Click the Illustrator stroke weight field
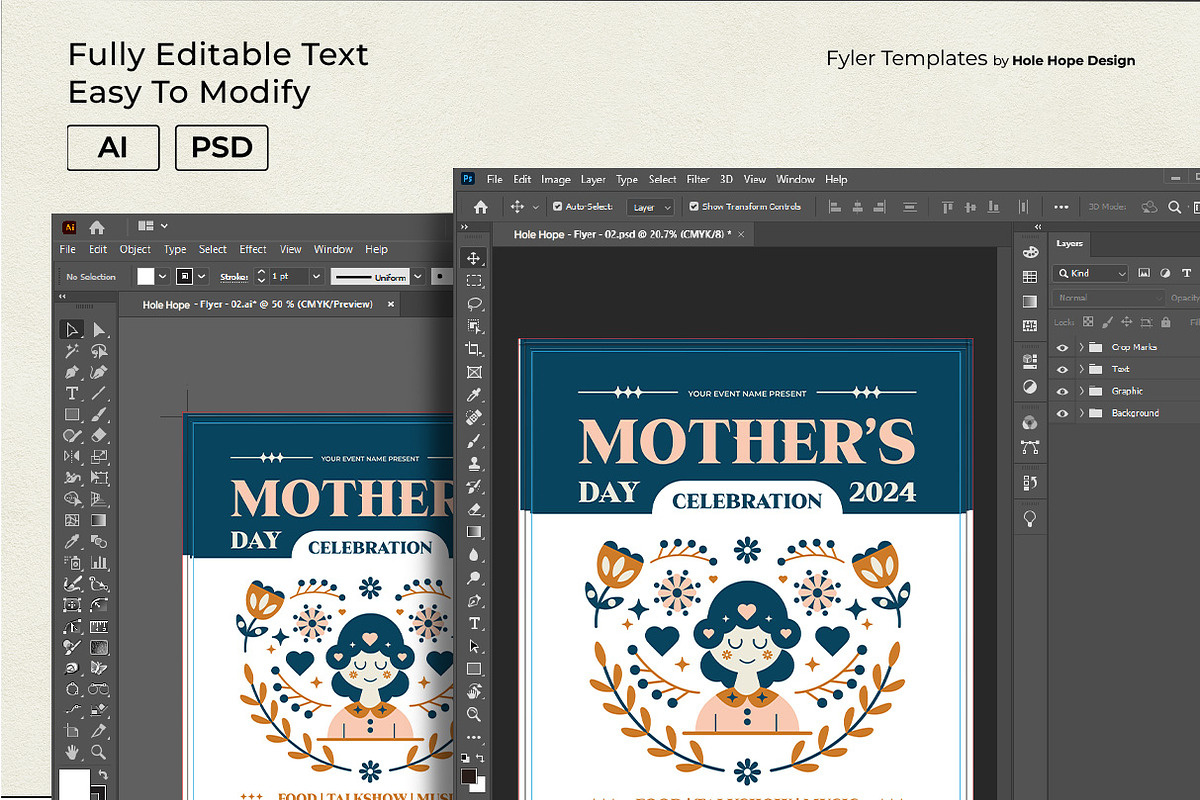The width and height of the screenshot is (1200, 800). pos(289,276)
